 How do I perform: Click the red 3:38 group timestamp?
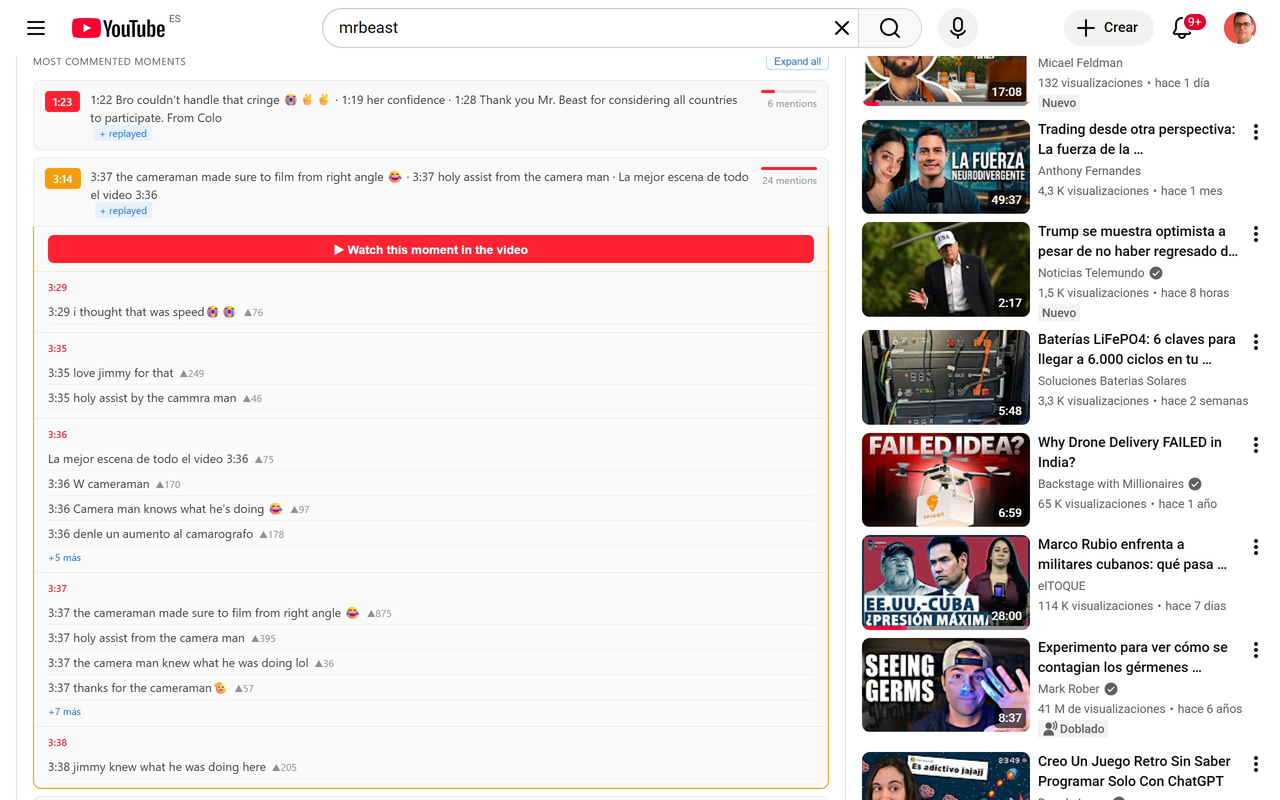pos(57,743)
